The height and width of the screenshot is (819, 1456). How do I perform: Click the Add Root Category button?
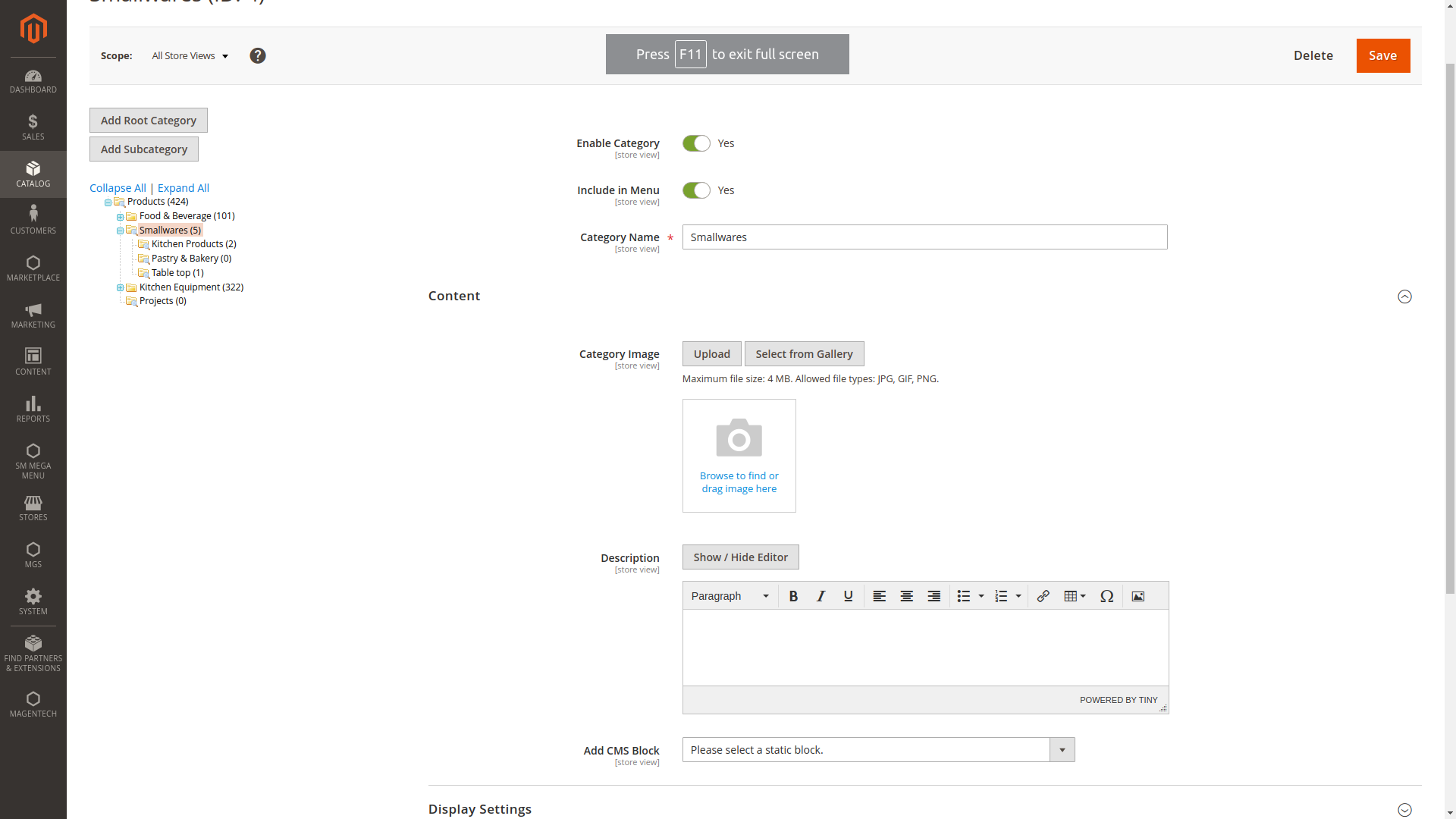pos(148,120)
